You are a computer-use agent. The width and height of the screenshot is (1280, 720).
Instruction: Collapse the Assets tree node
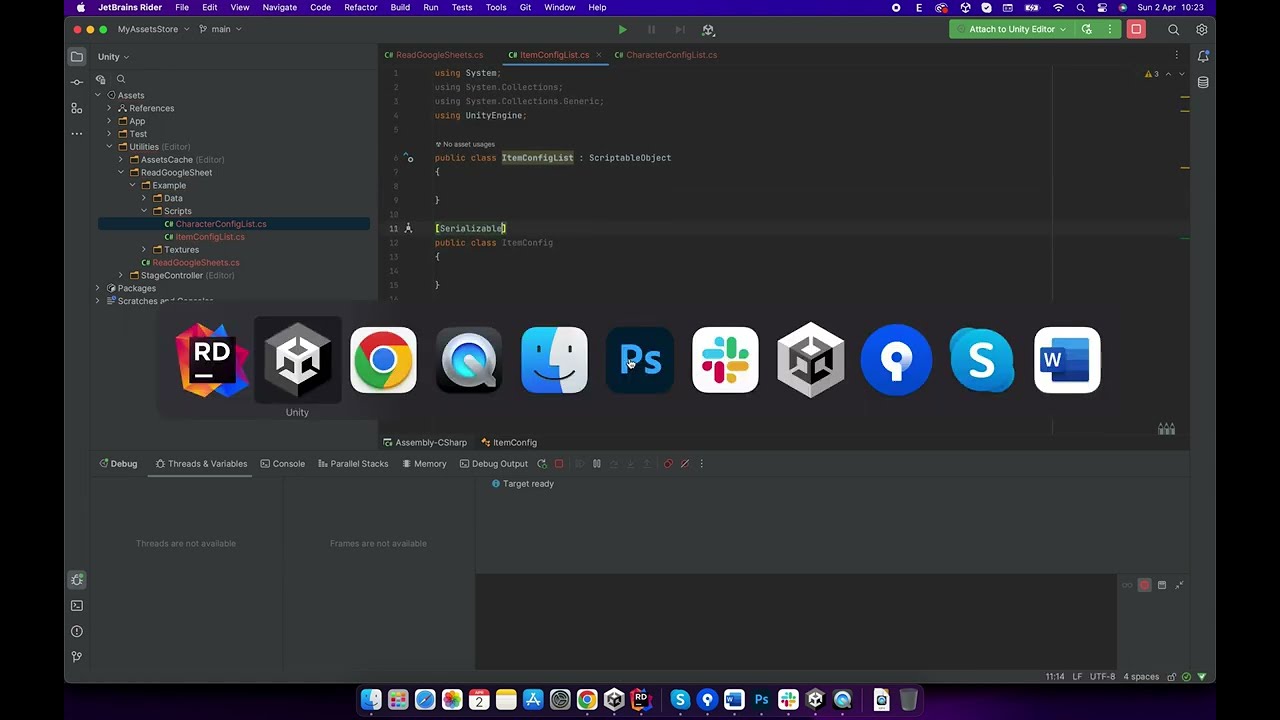98,95
